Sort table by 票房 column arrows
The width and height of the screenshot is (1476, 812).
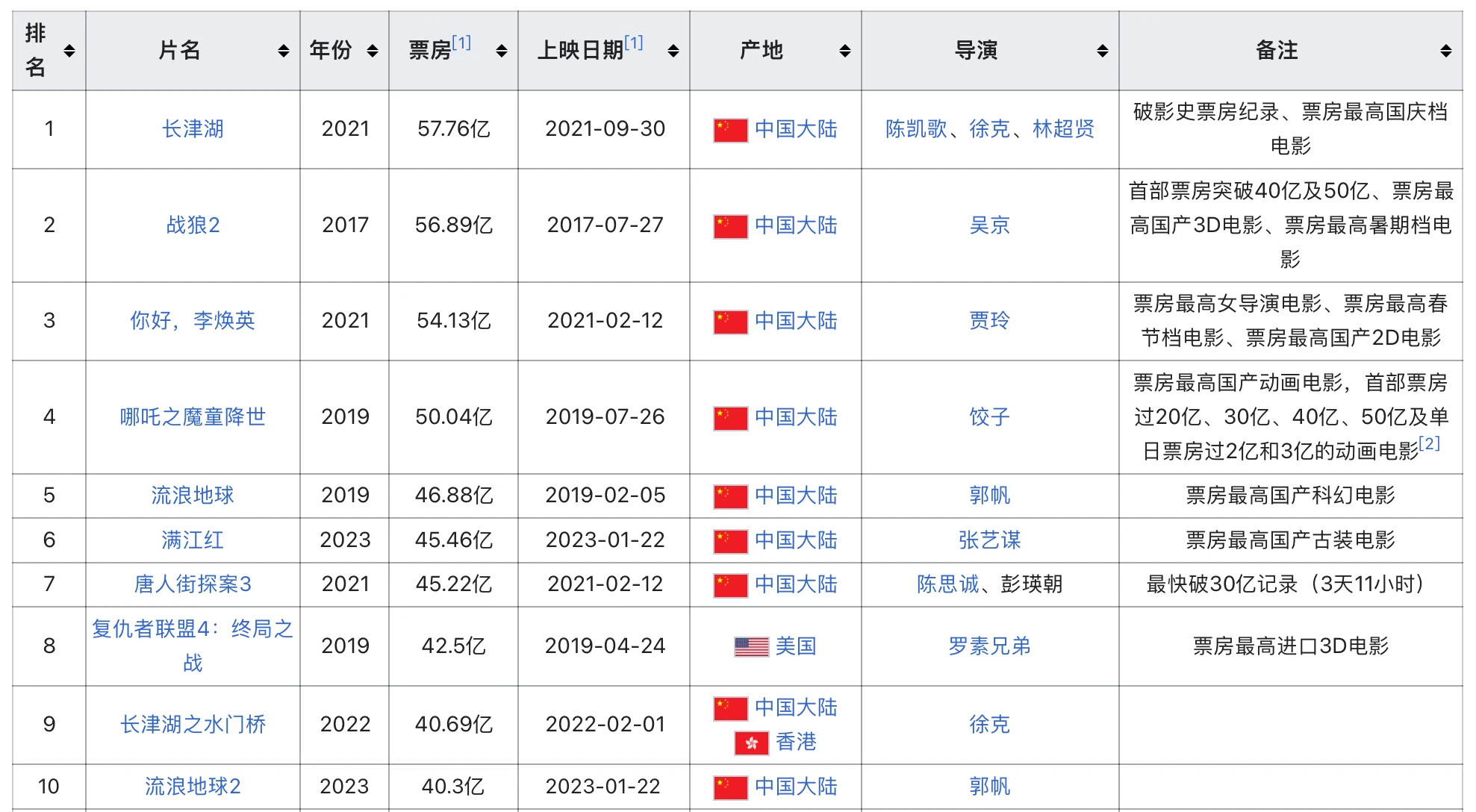[502, 51]
